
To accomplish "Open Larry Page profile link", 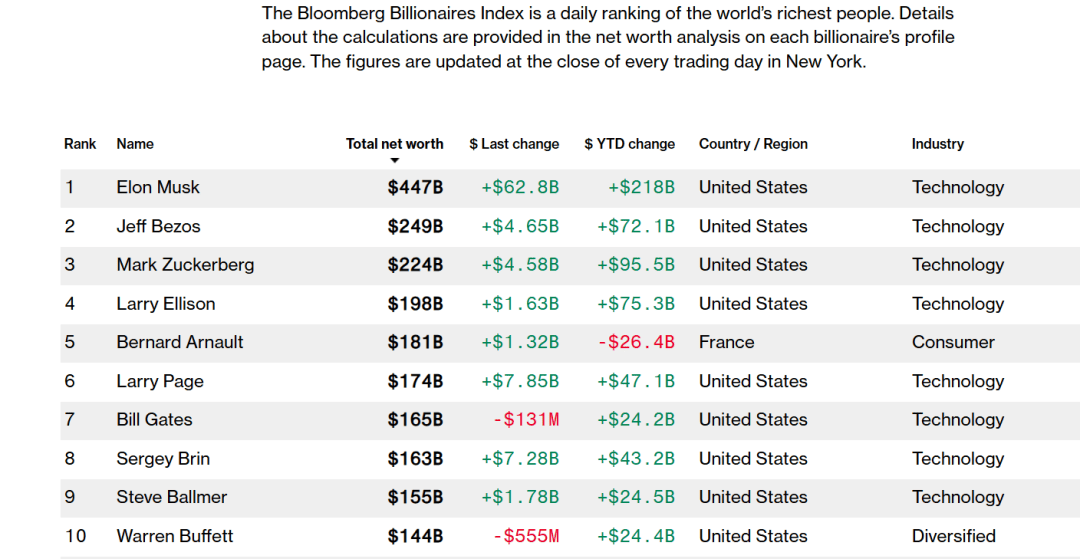I will click(x=160, y=381).
